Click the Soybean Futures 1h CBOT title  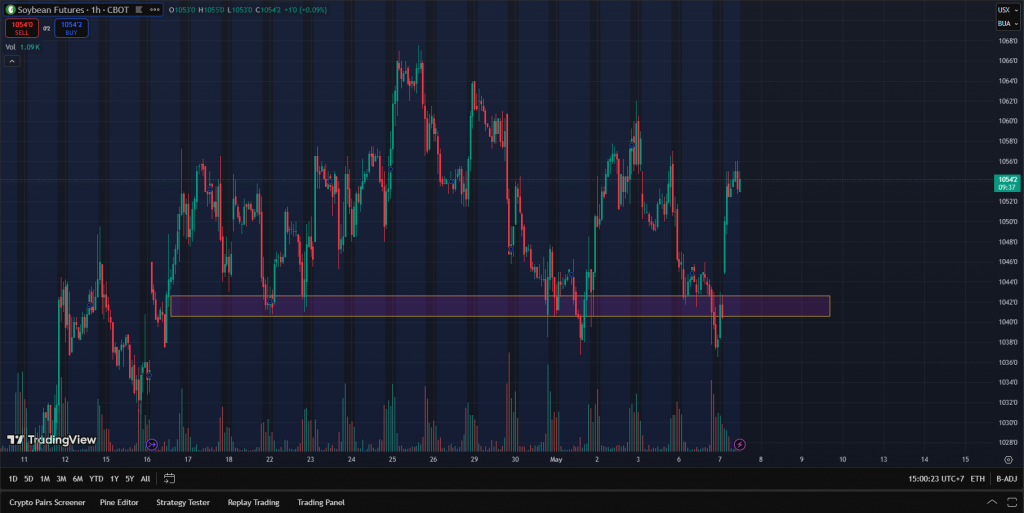tap(73, 10)
